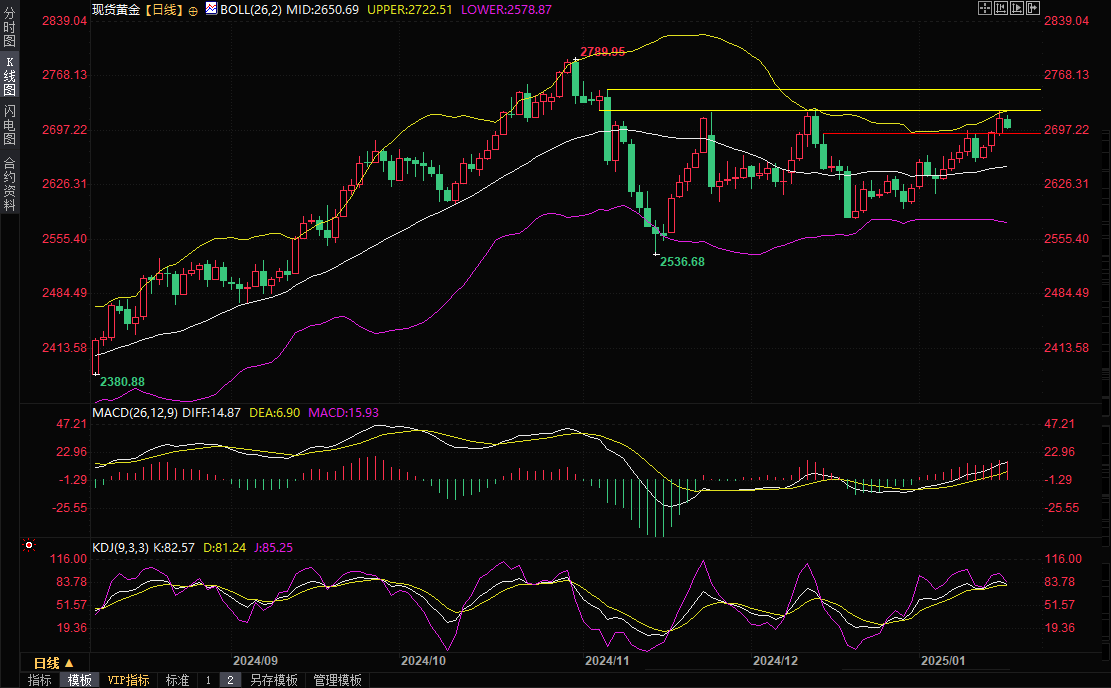
Task: Open the VIP指标 tab
Action: coord(128,680)
